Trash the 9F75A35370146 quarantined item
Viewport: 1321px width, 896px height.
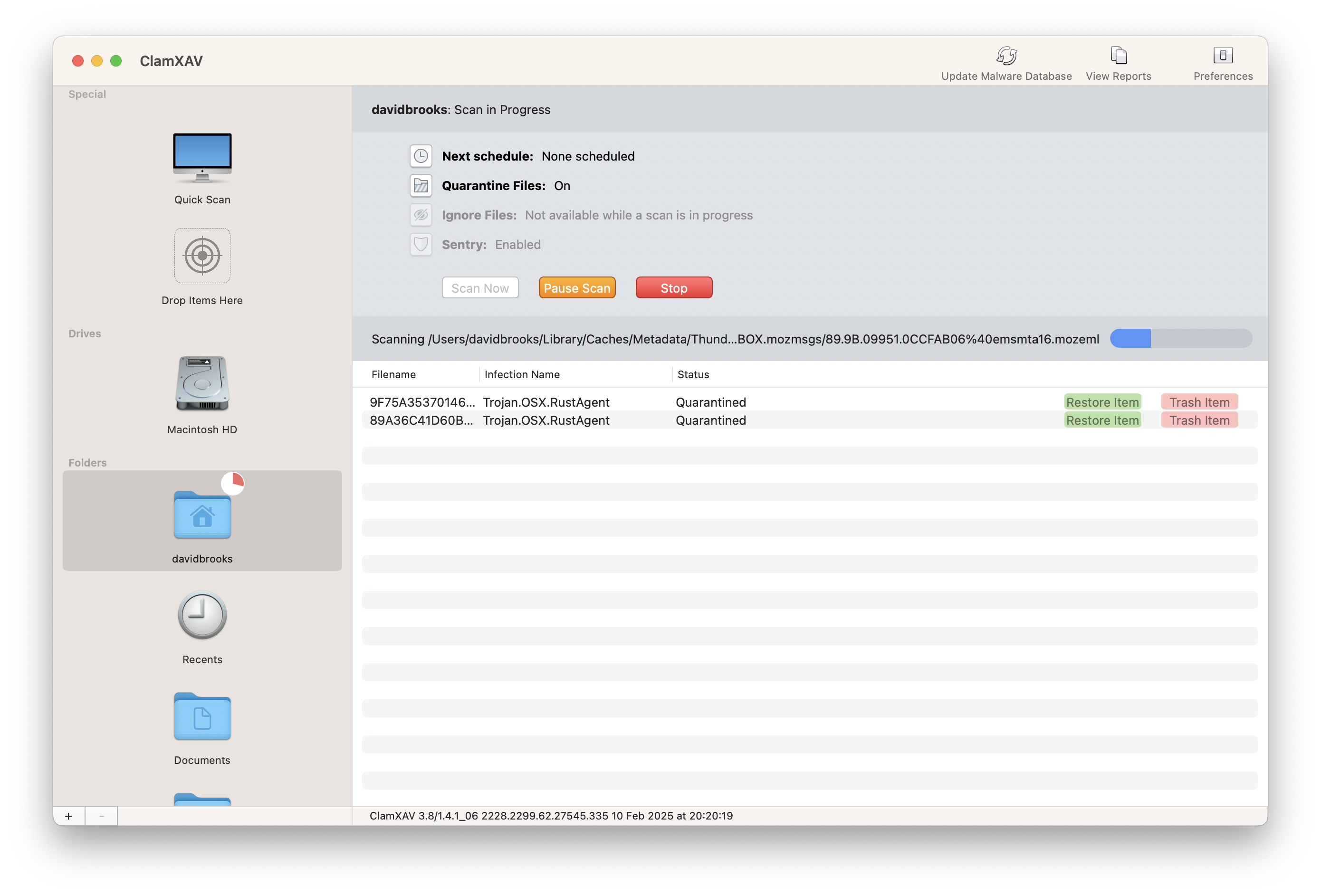(1199, 402)
